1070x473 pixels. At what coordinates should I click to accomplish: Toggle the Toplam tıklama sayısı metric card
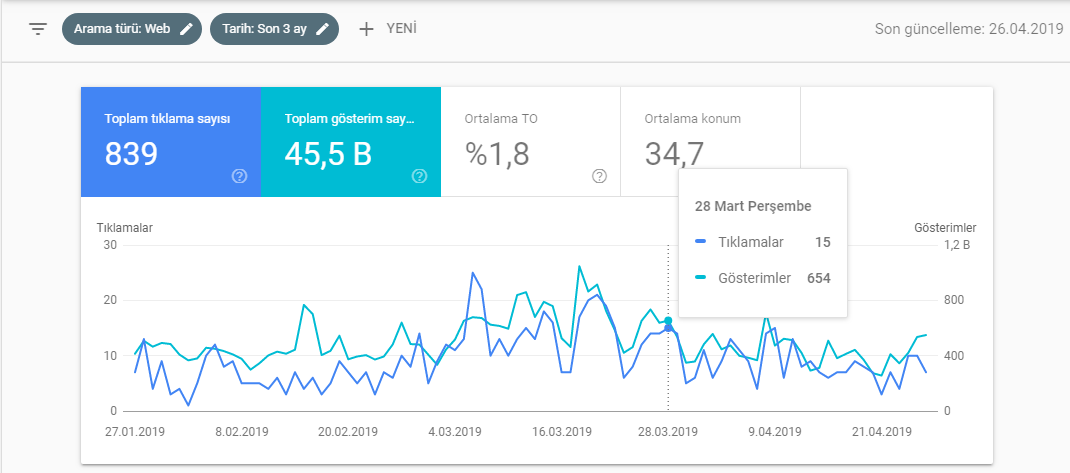[x=171, y=142]
